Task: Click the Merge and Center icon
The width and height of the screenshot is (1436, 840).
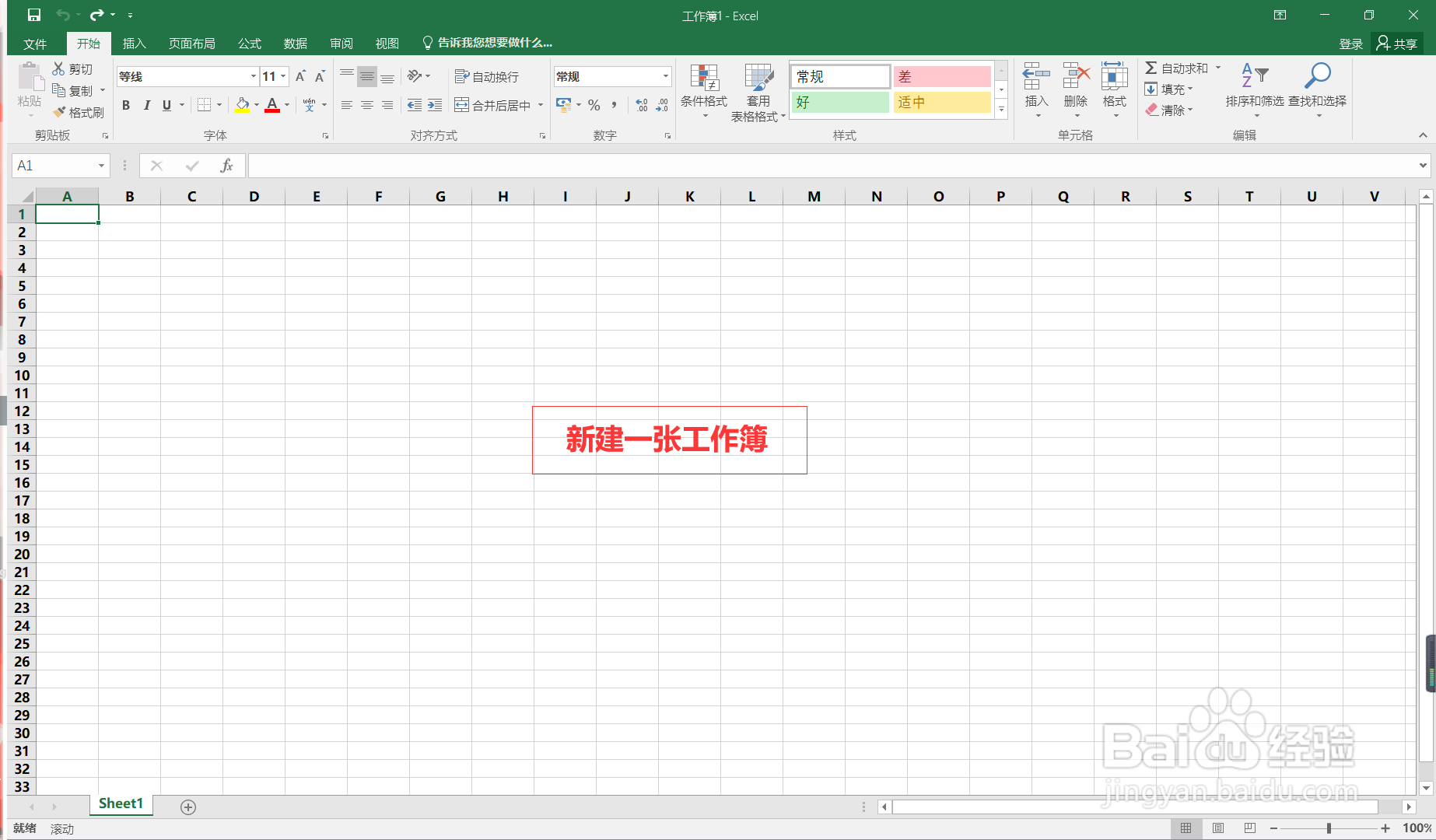Action: (x=462, y=105)
